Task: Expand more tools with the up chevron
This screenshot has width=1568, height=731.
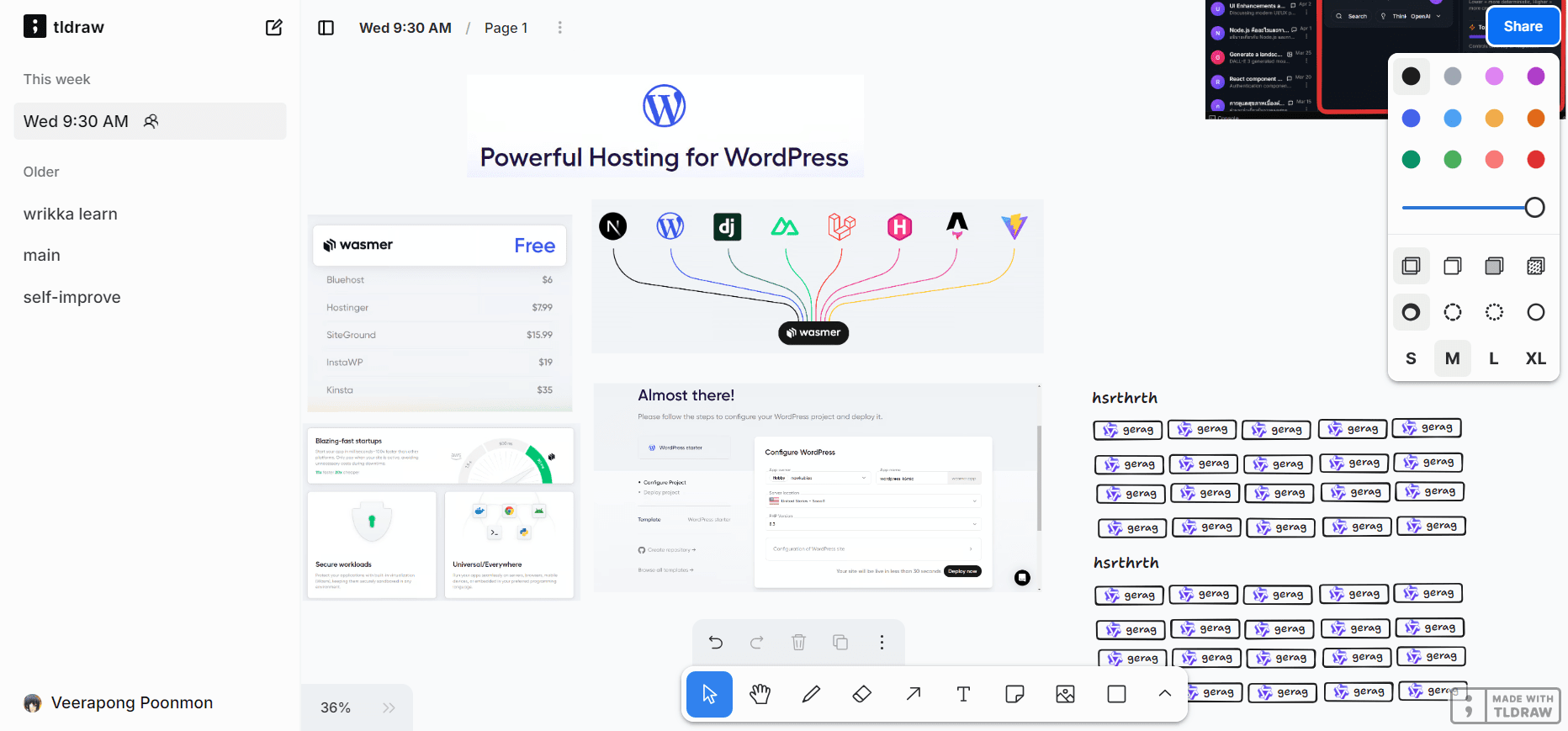Action: 1165,694
